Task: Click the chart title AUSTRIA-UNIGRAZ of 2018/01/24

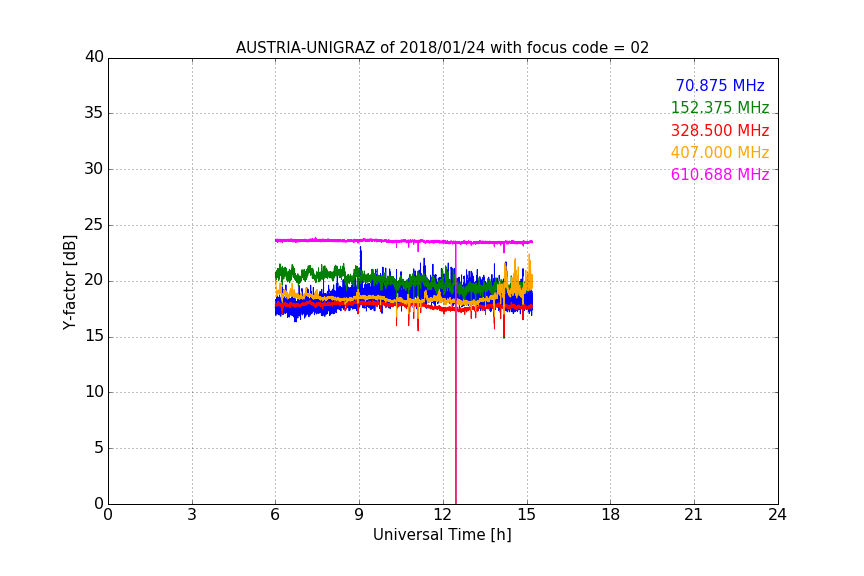Action: [x=442, y=48]
